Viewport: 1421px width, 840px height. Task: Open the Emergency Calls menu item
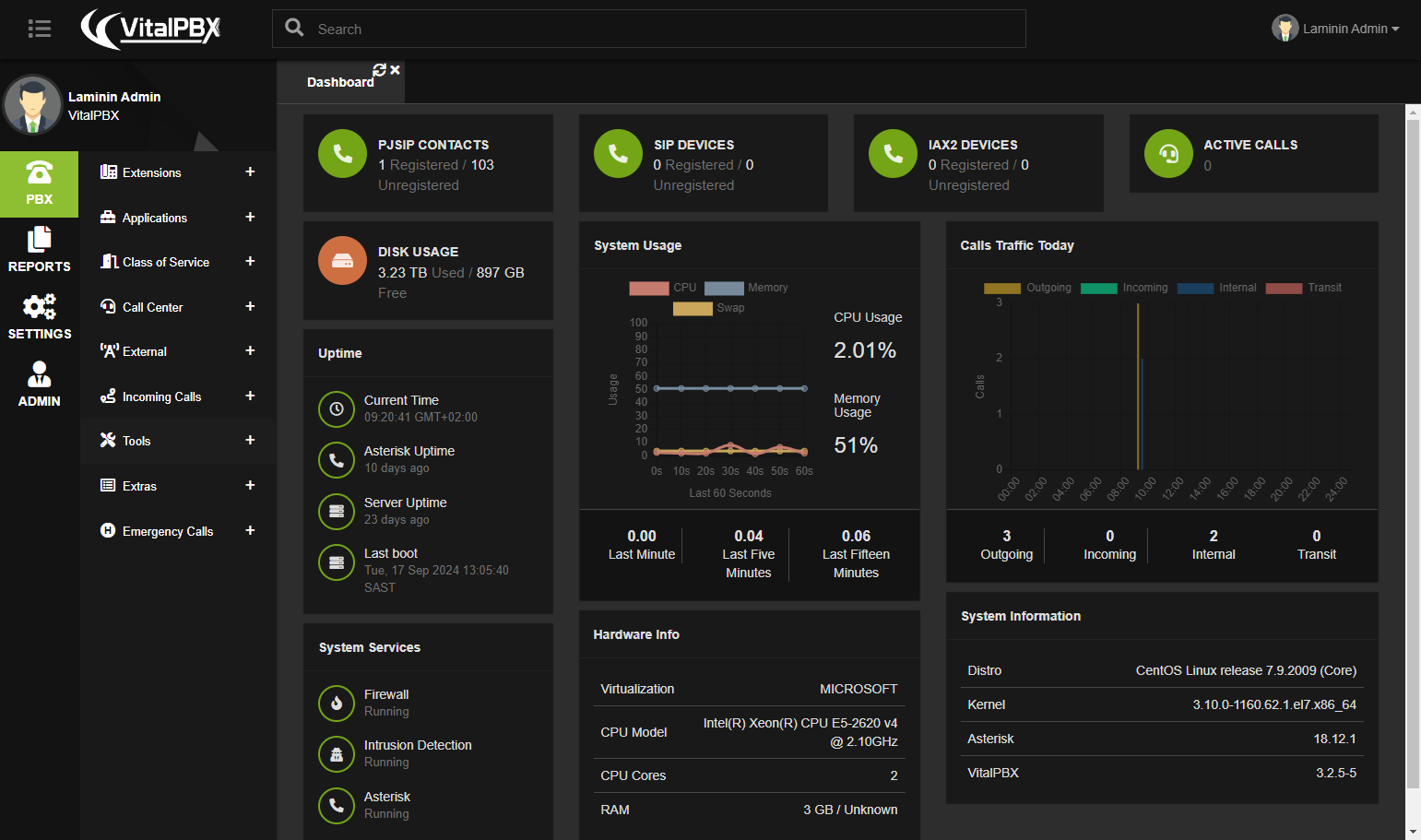click(x=178, y=531)
